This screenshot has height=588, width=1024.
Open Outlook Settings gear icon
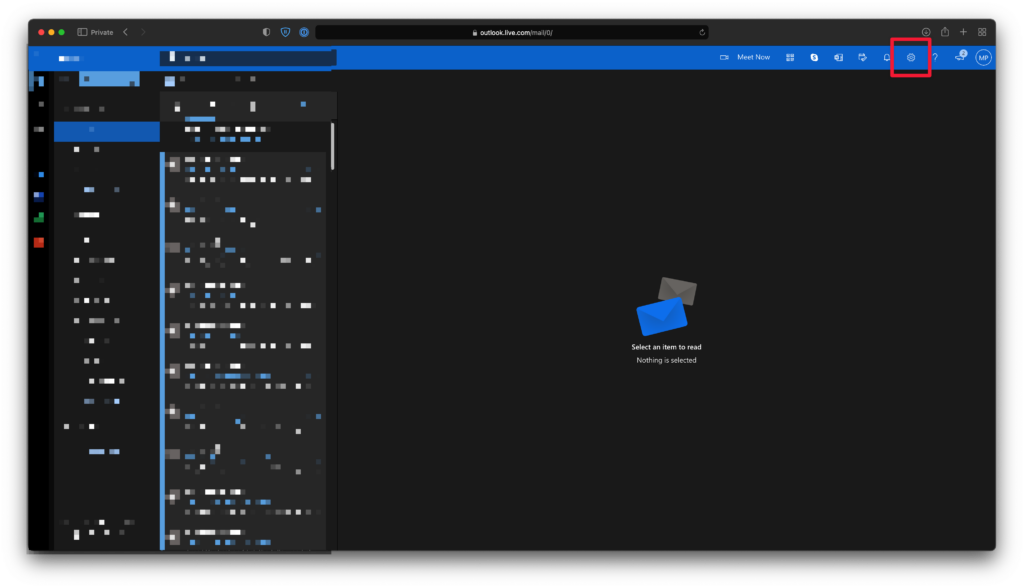tap(911, 58)
